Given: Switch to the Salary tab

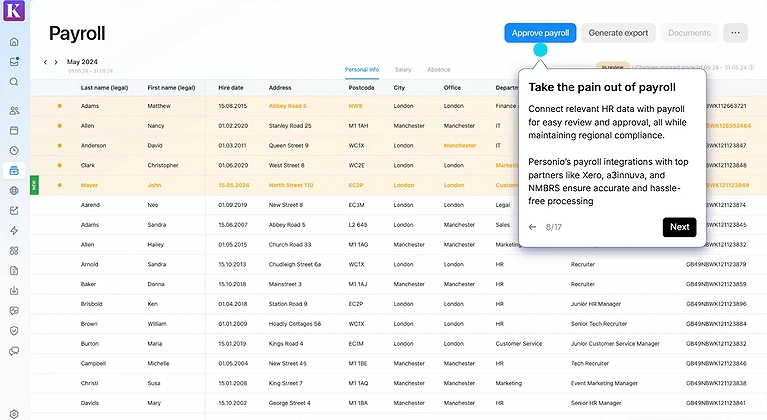Looking at the screenshot, I should pos(403,69).
